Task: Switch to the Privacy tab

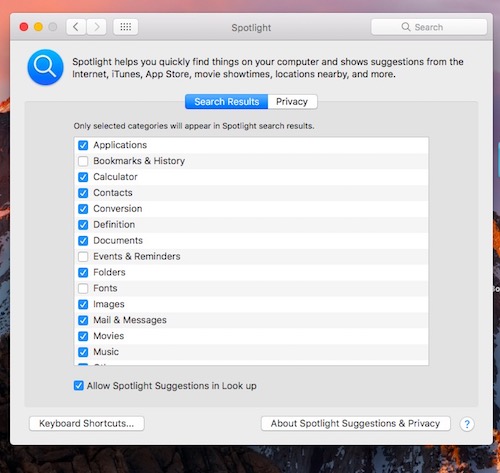Action: tap(292, 102)
